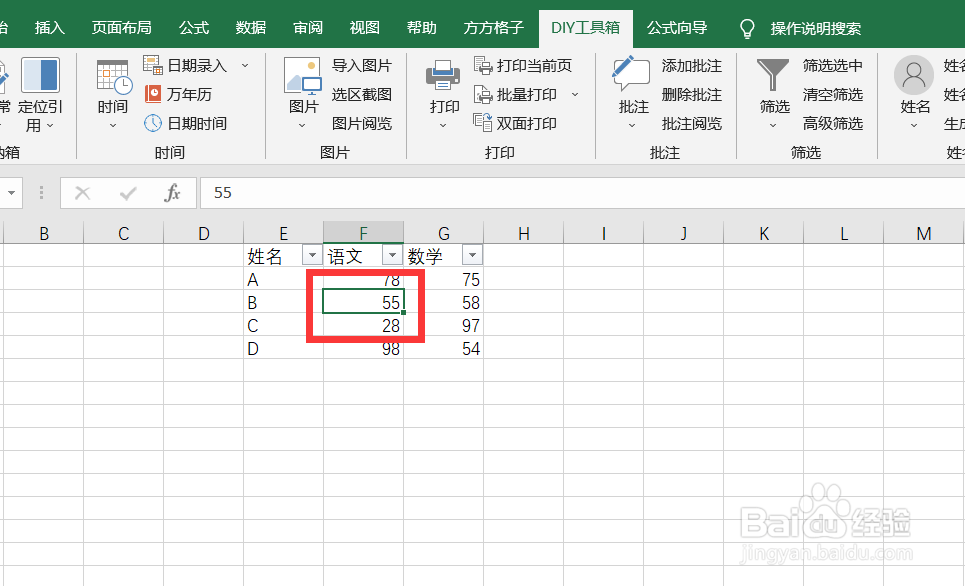This screenshot has width=965, height=586.
Task: Select column header K
Action: click(764, 233)
